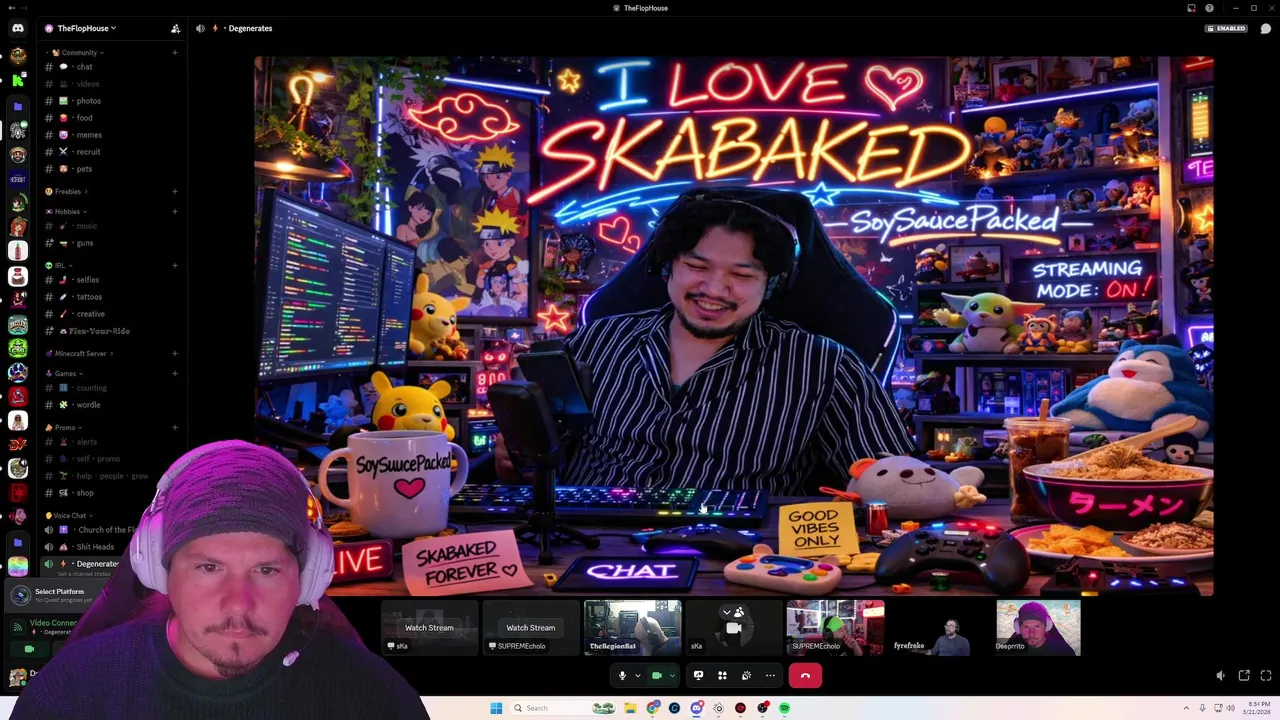Open the chat bubble icon in the header
Image resolution: width=1280 pixels, height=720 pixels.
click(1265, 28)
